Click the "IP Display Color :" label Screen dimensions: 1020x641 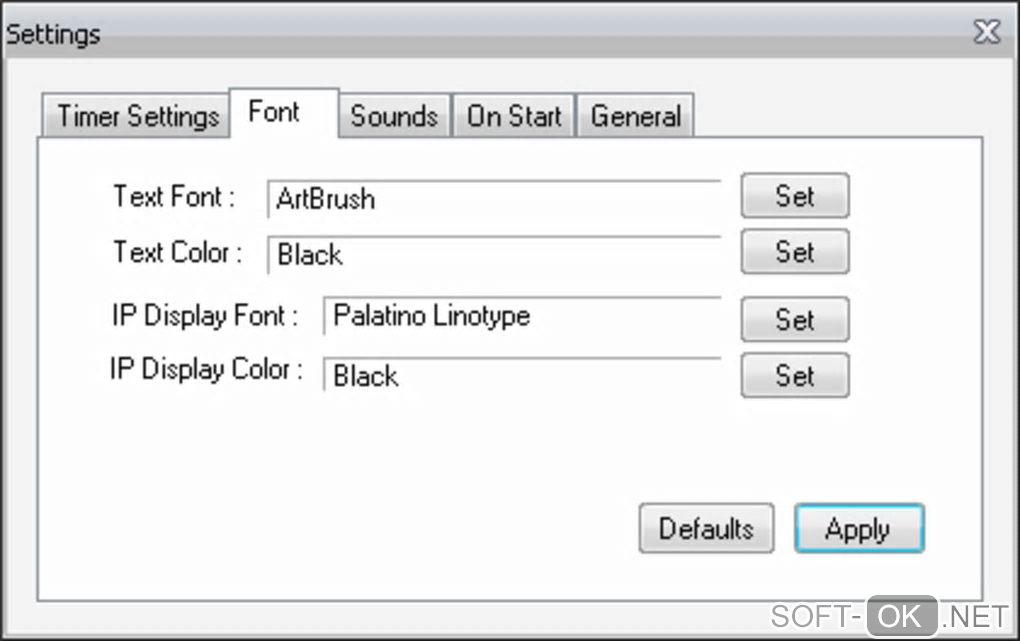(206, 369)
